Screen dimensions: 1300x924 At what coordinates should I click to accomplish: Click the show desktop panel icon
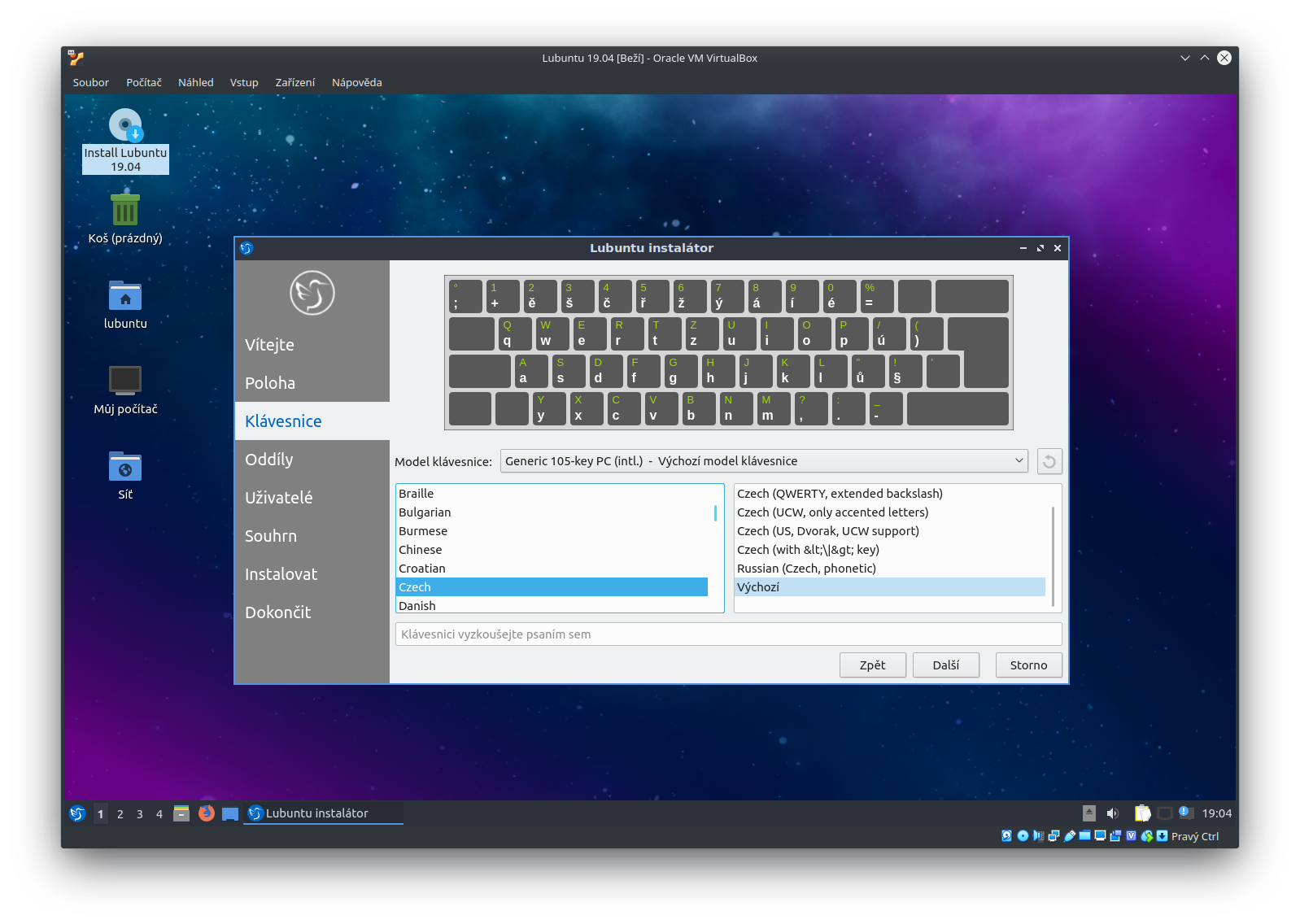click(230, 813)
